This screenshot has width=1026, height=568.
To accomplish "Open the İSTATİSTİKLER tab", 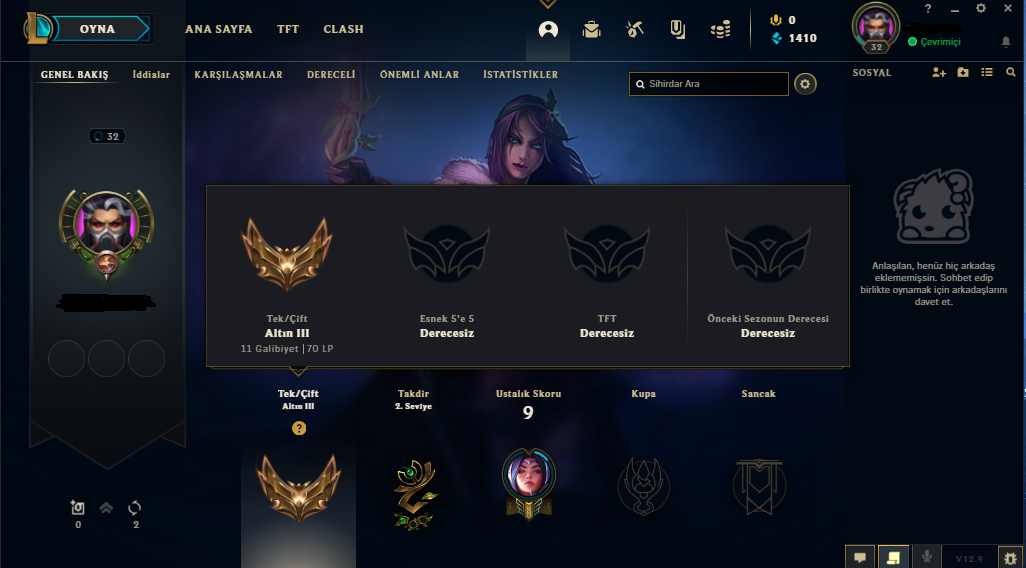I will tap(521, 75).
